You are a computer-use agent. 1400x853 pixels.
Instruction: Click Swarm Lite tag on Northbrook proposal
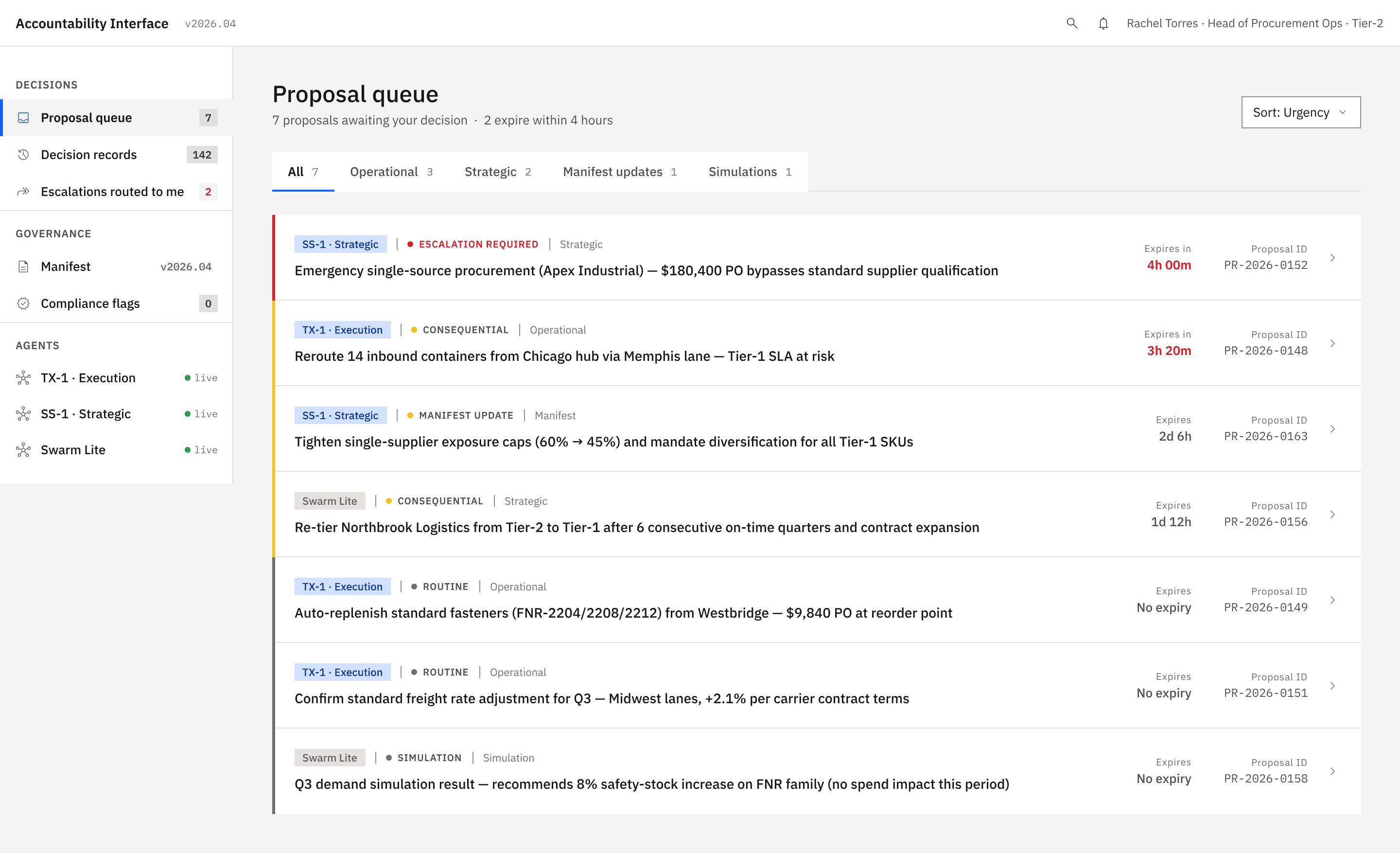pyautogui.click(x=330, y=501)
